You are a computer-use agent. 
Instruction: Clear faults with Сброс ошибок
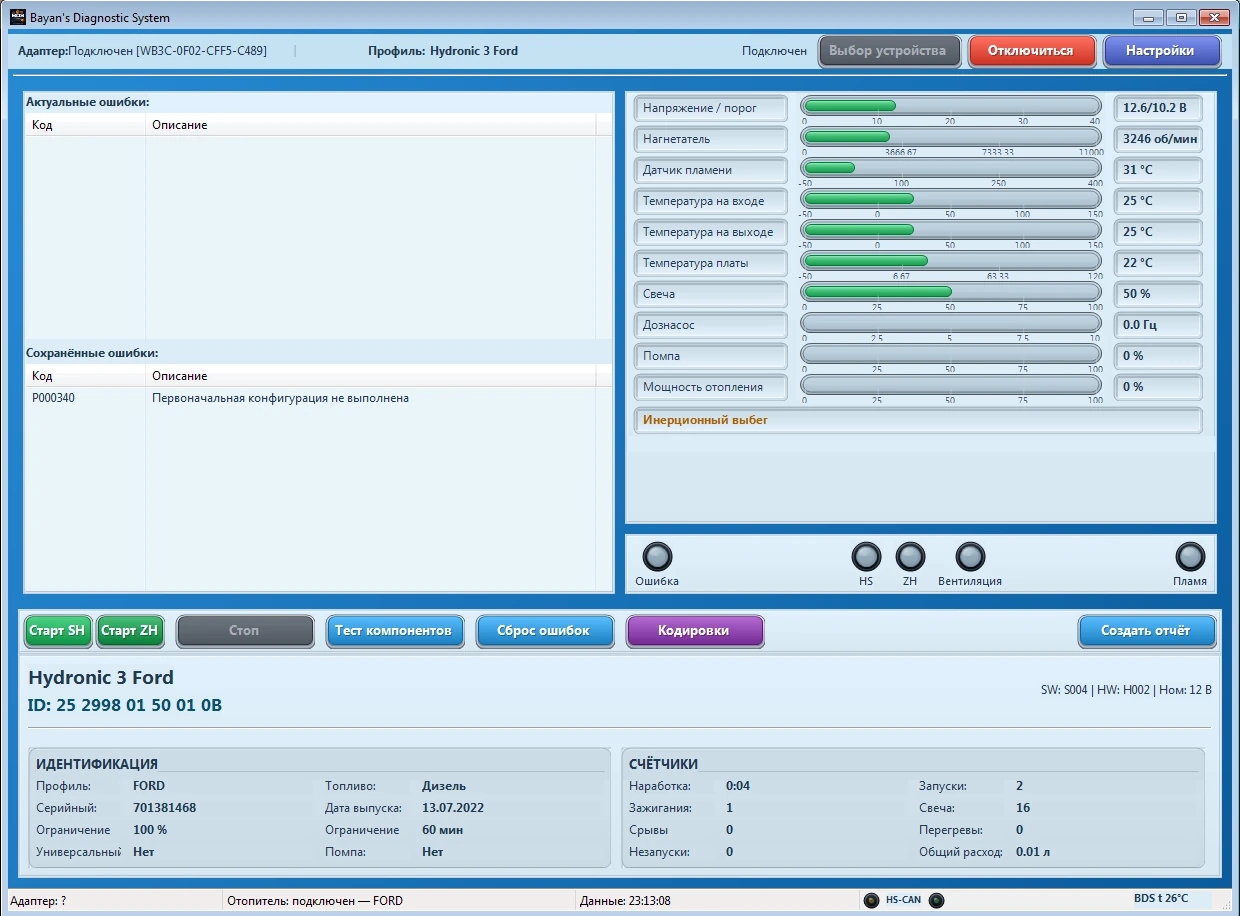(545, 631)
